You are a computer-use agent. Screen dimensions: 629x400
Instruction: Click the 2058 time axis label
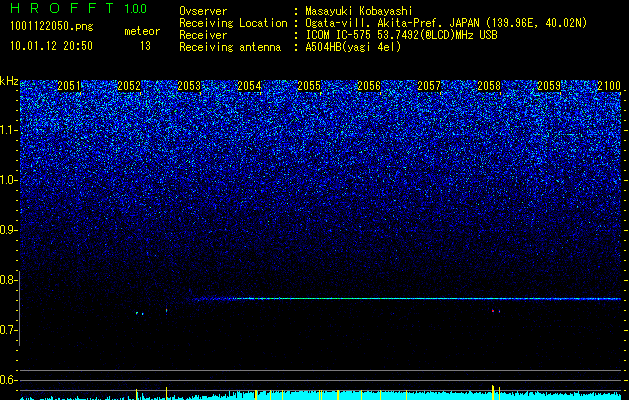pyautogui.click(x=489, y=86)
